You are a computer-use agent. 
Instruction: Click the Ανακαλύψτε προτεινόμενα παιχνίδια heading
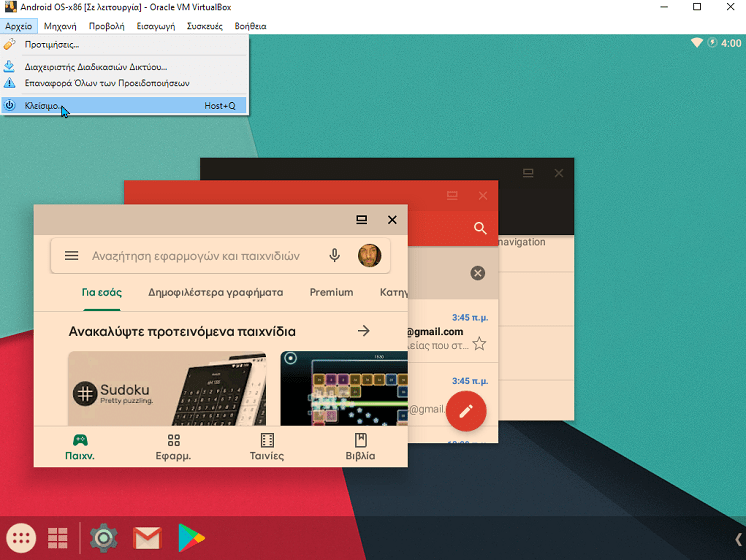point(182,332)
